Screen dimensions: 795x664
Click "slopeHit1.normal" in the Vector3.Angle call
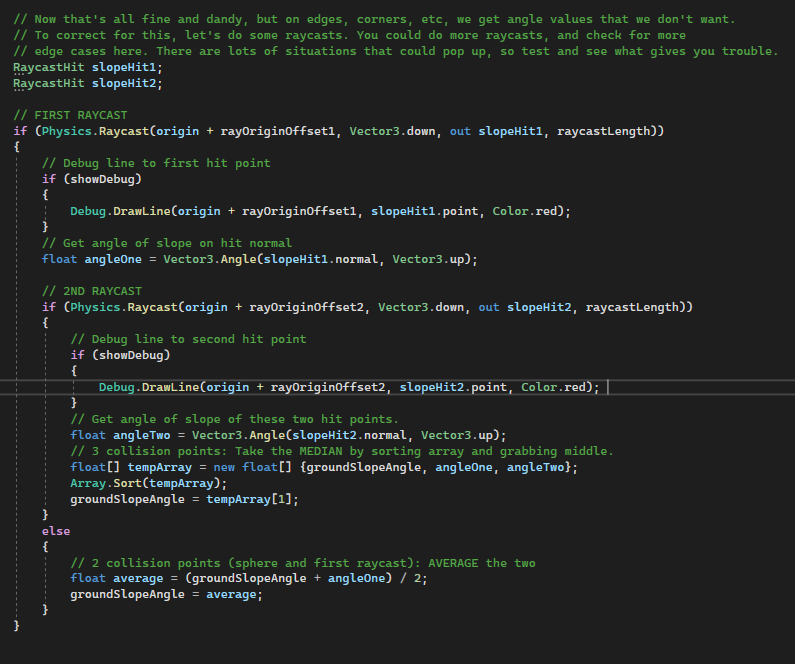[x=320, y=259]
